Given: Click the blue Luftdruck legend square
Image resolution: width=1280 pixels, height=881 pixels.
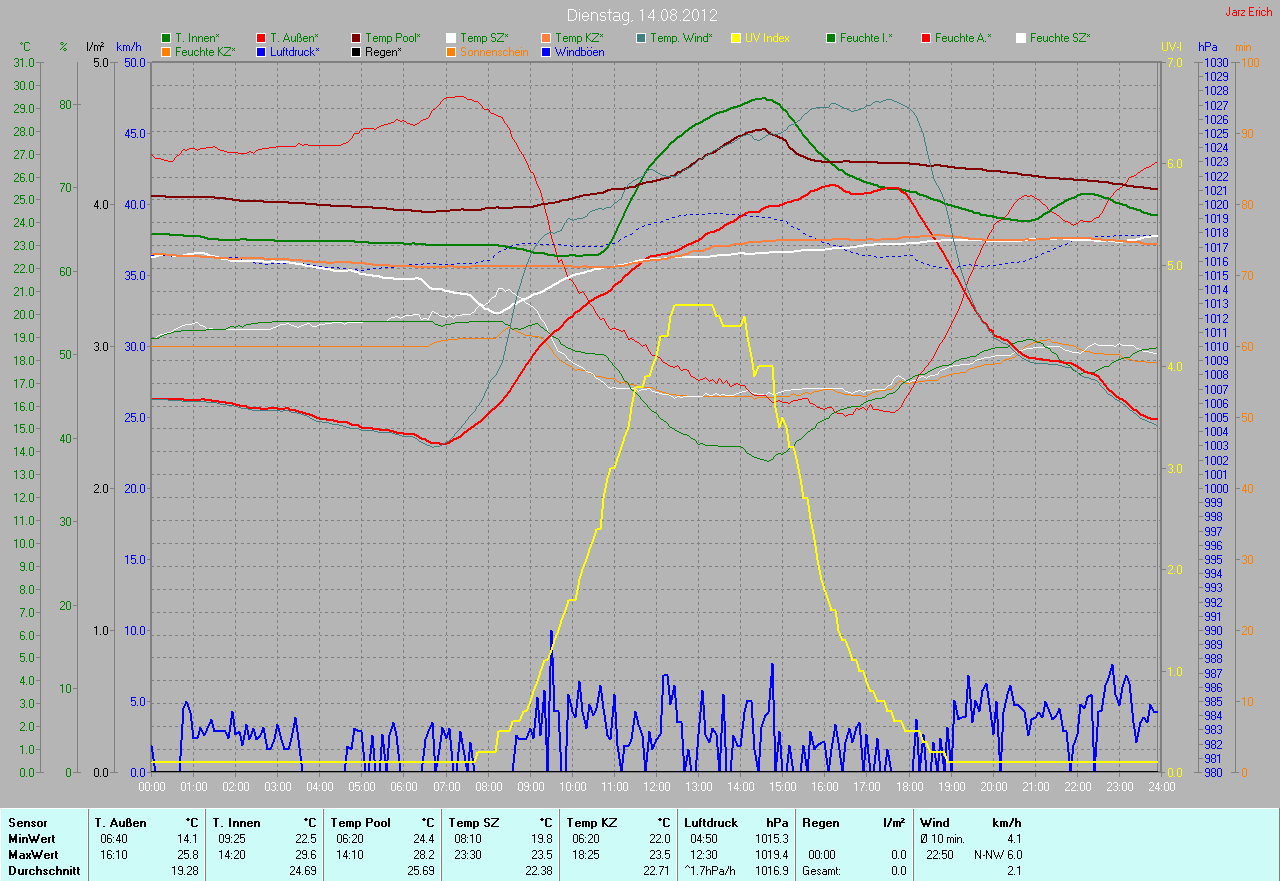Looking at the screenshot, I should [261, 51].
